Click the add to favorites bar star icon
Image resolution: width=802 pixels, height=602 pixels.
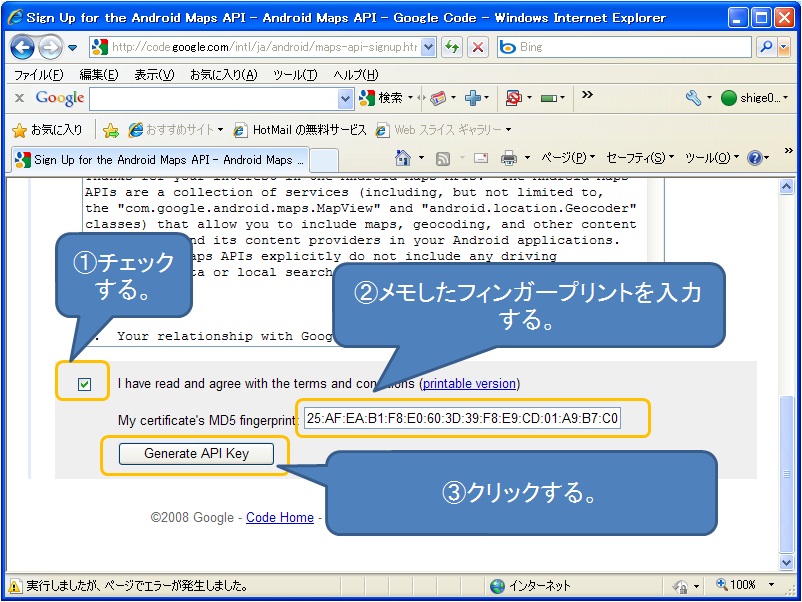(110, 130)
